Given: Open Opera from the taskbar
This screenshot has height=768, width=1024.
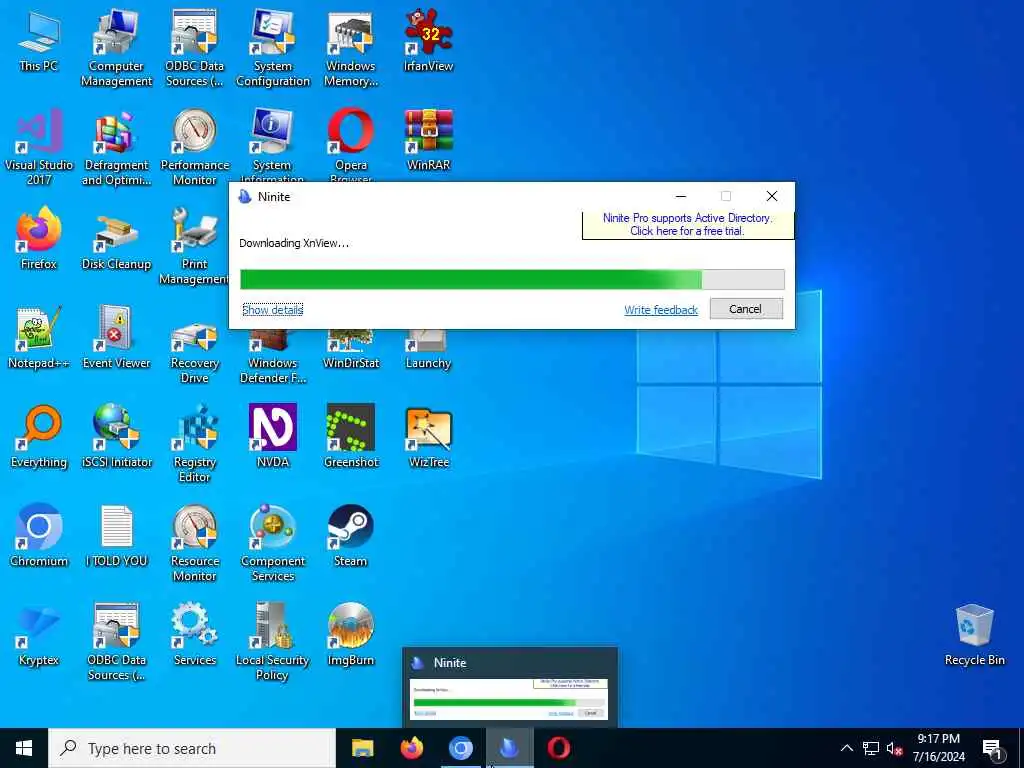Looking at the screenshot, I should (x=558, y=748).
